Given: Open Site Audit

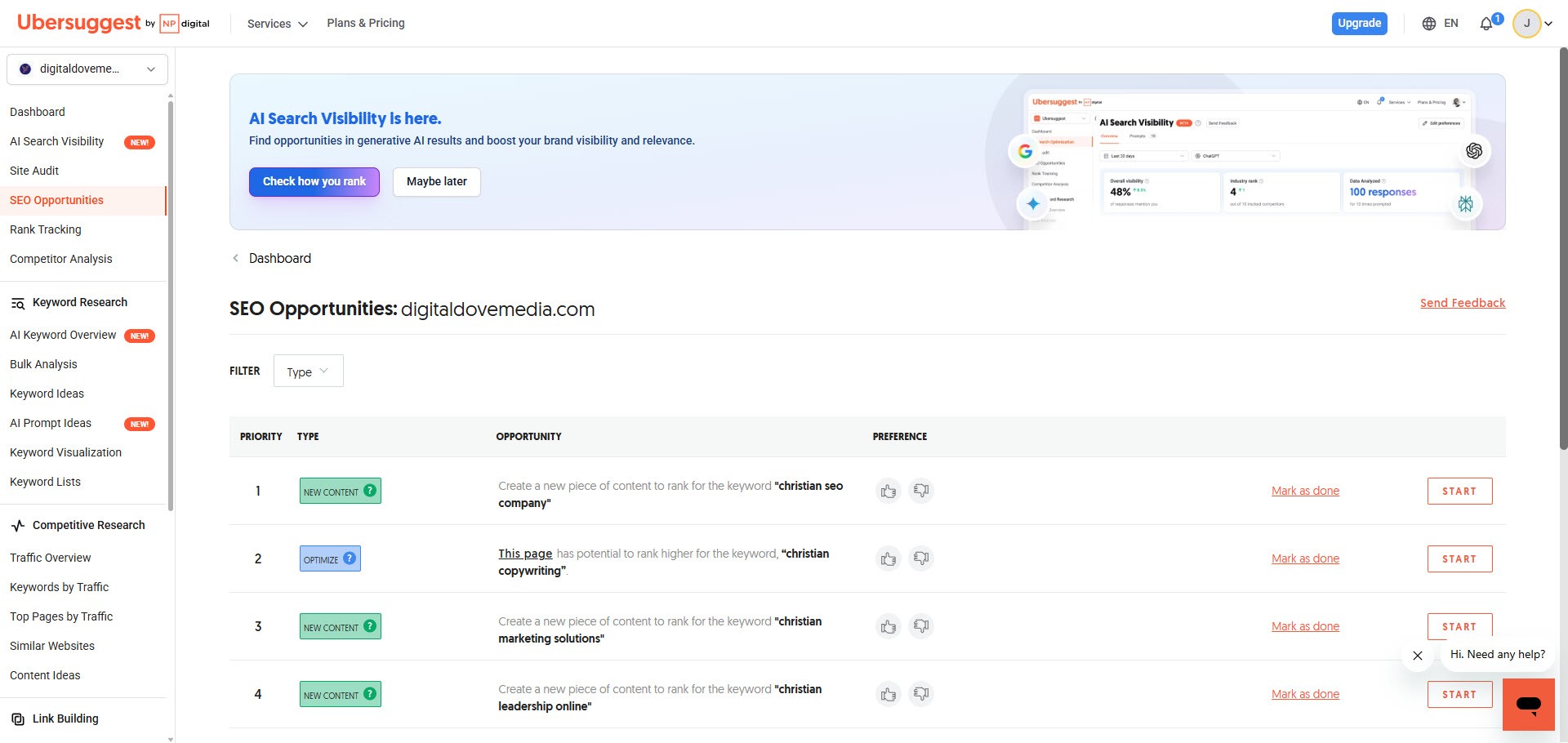Looking at the screenshot, I should pos(34,171).
